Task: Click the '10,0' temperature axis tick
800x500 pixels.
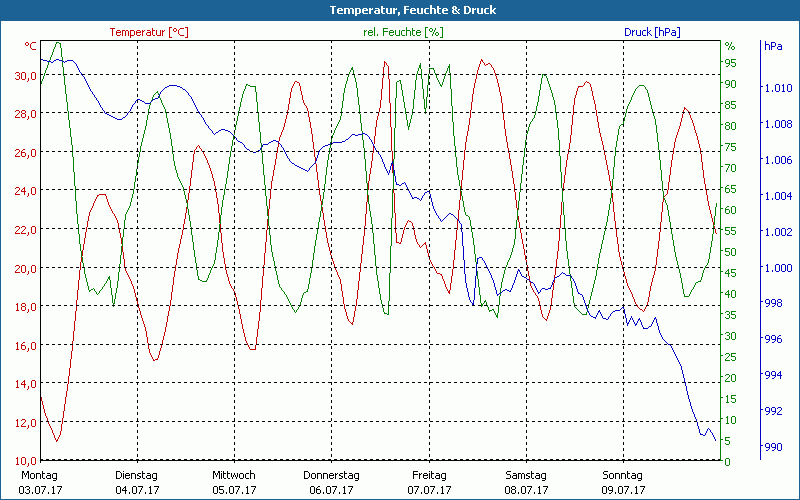Action: [24, 460]
